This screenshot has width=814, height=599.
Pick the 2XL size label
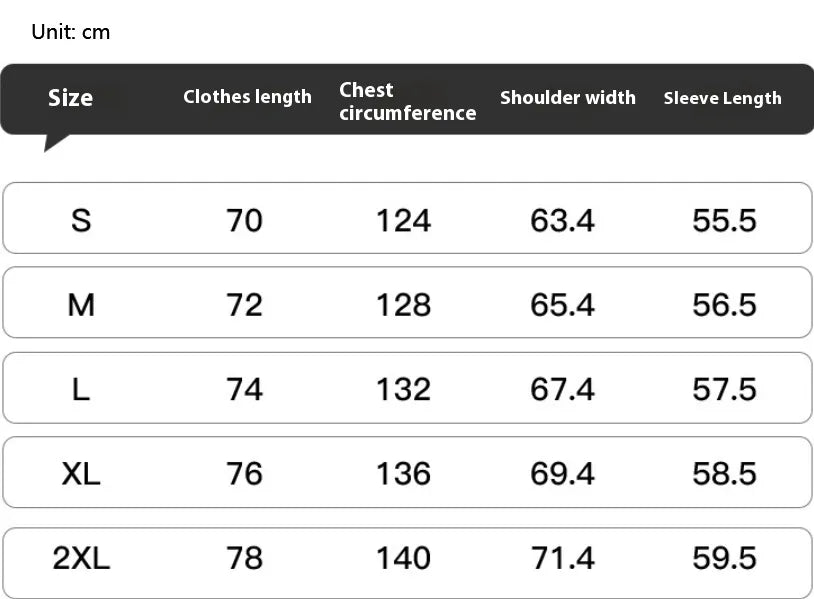tap(81, 558)
